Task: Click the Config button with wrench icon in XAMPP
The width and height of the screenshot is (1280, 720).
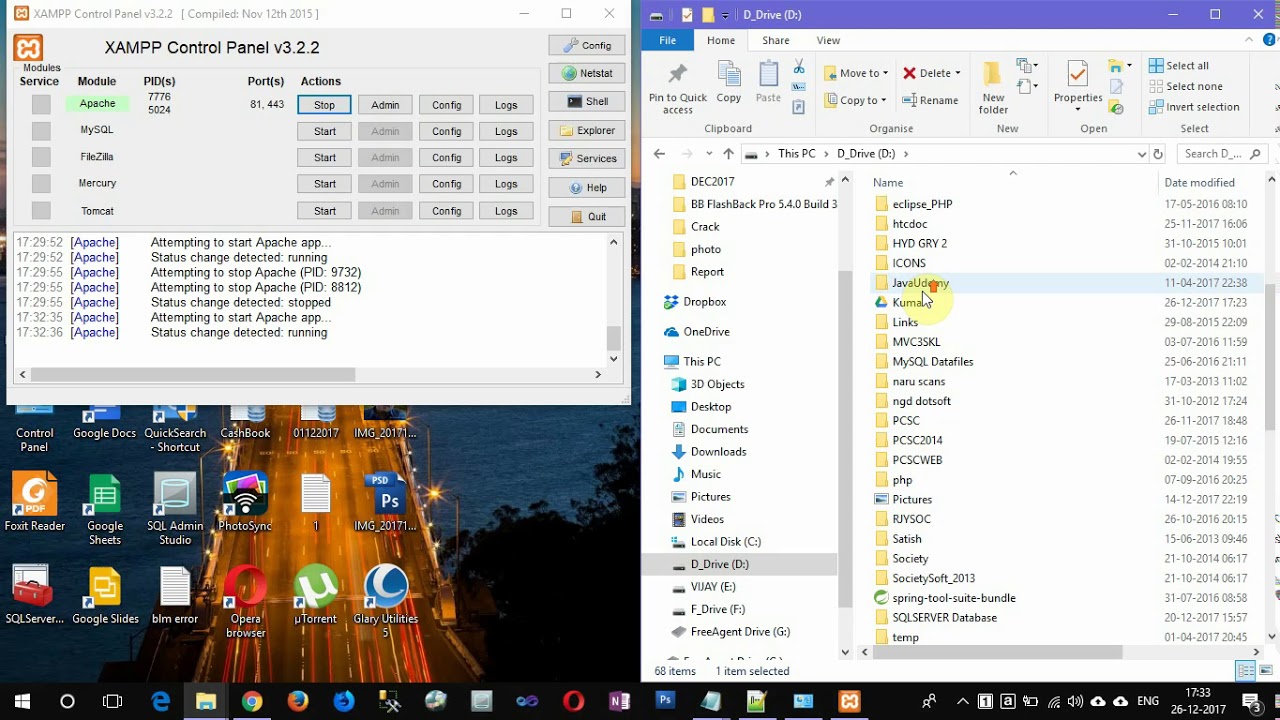Action: pos(586,45)
